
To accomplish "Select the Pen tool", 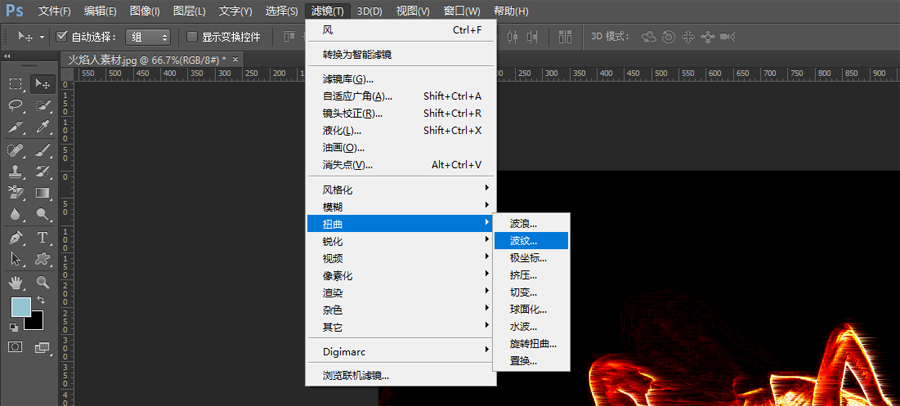I will coord(15,237).
